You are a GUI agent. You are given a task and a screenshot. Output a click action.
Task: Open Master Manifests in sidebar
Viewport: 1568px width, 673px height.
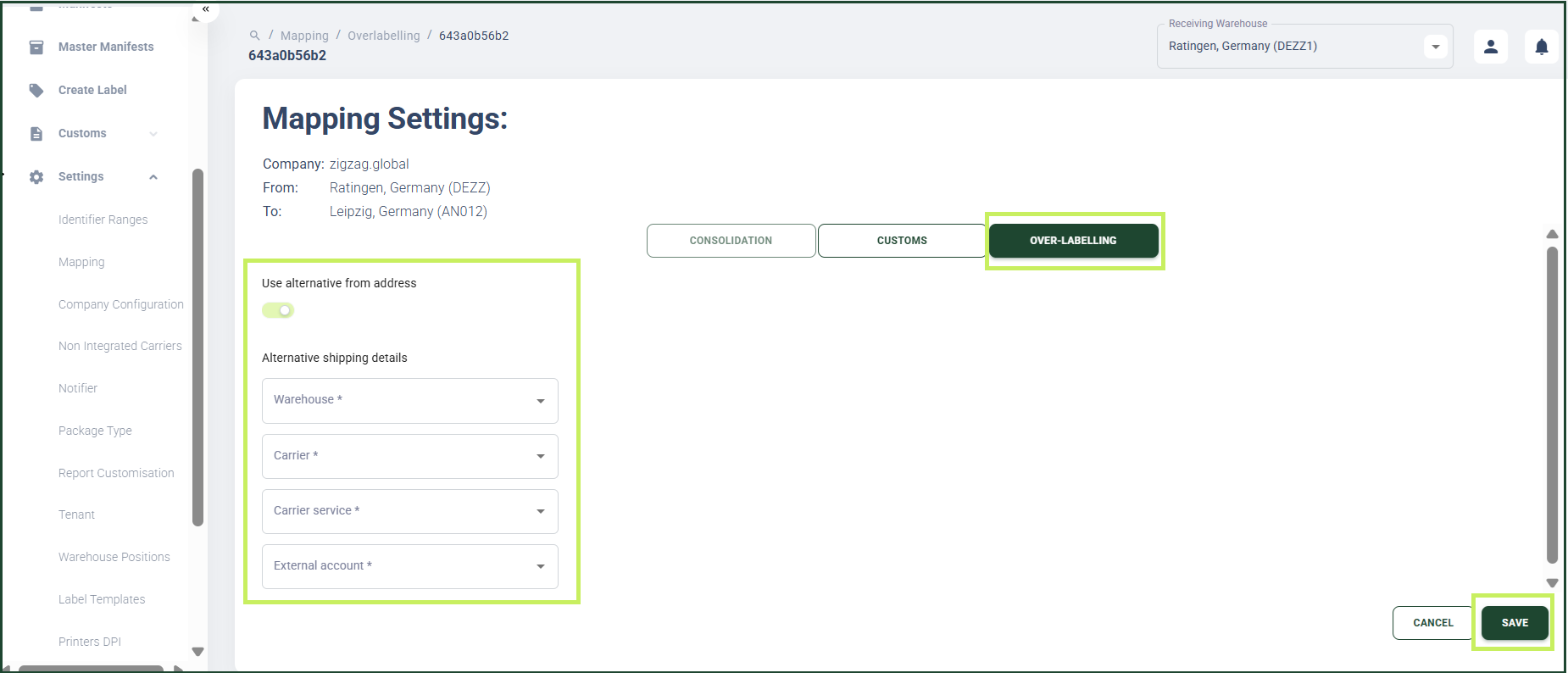106,47
